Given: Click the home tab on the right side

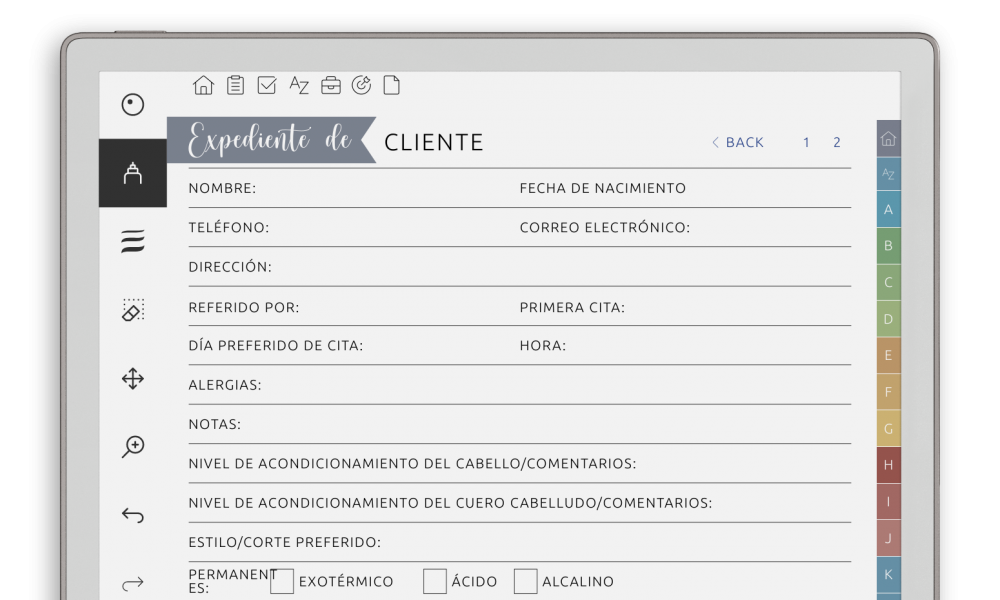Looking at the screenshot, I should click(888, 138).
